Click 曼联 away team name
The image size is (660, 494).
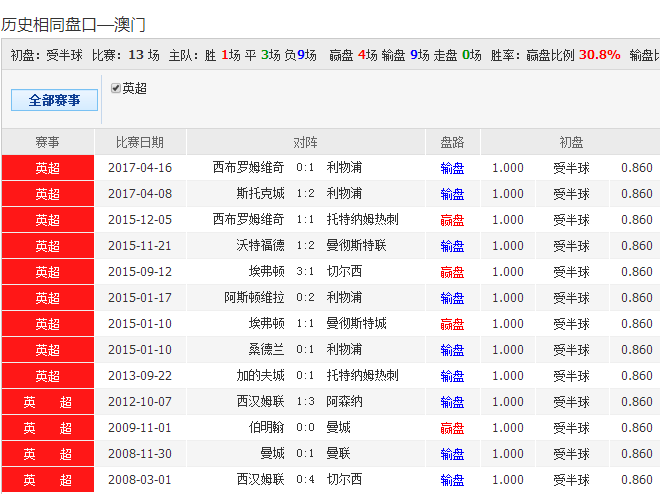click(338, 454)
